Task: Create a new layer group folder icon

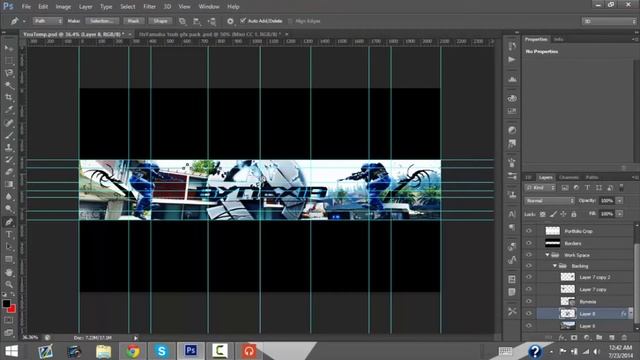Action: pyautogui.click(x=599, y=338)
